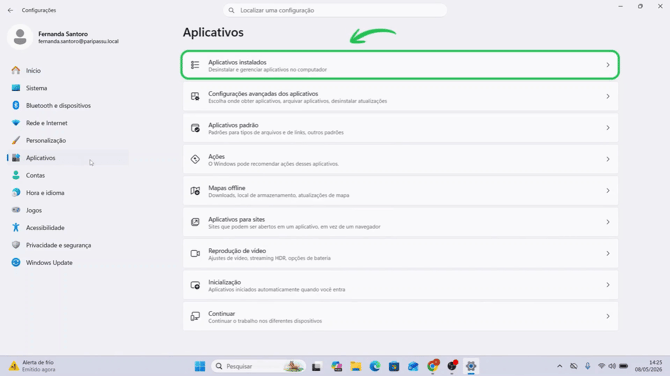The image size is (670, 376).
Task: Click the Privacidade e segurança shield icon
Action: coord(16,245)
